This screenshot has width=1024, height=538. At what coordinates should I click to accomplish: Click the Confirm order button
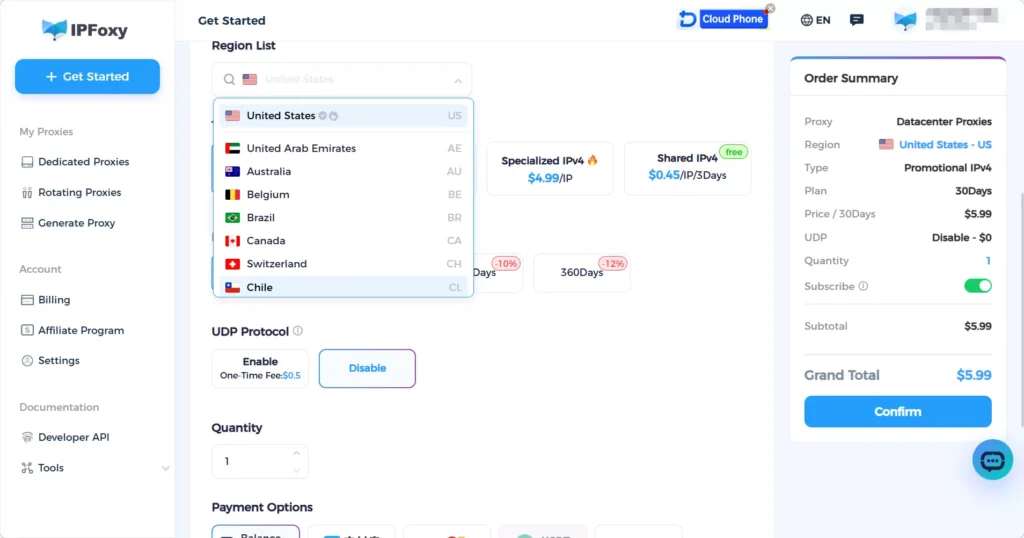897,411
